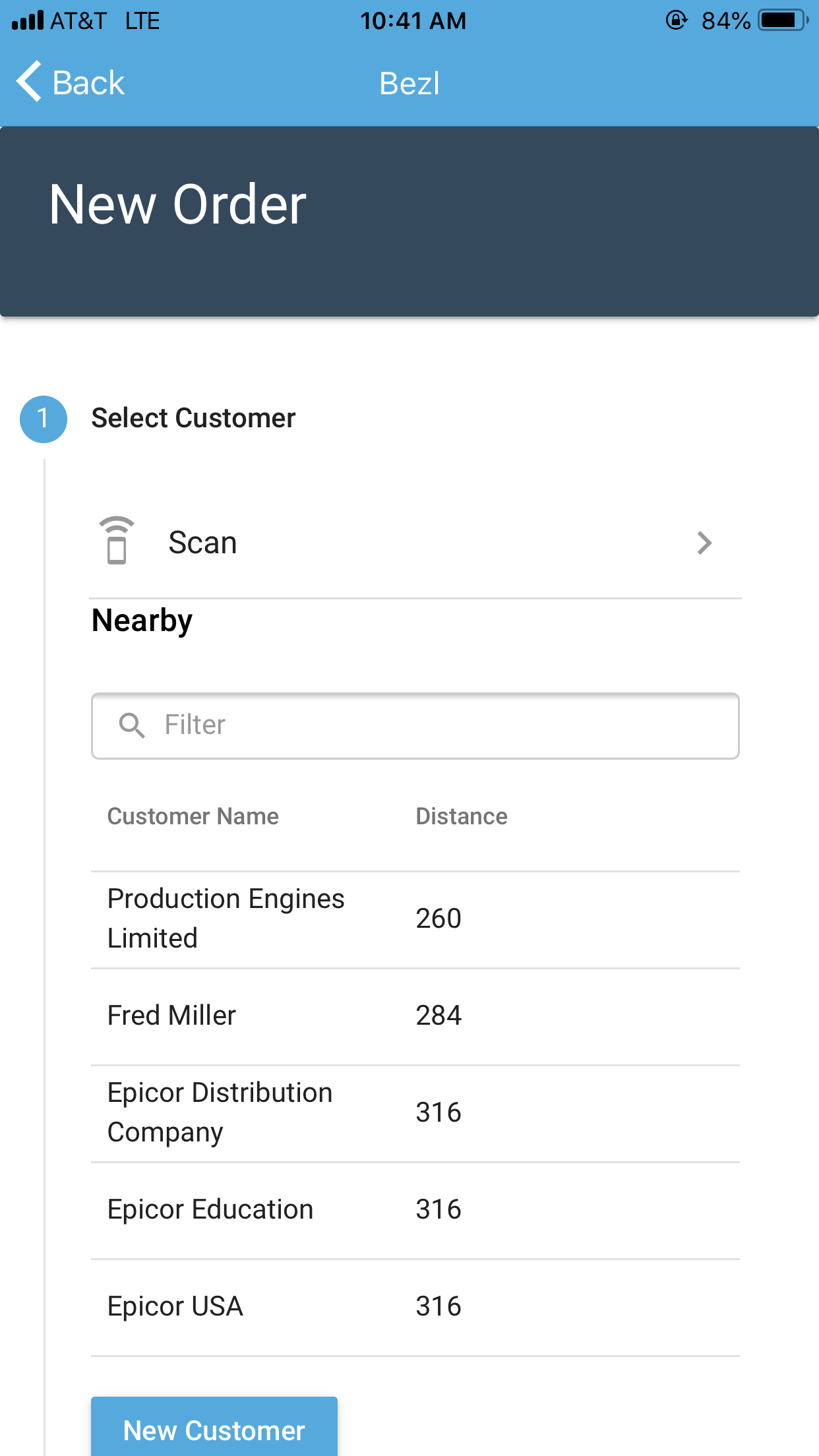Pick Epicor Education customer
The height and width of the screenshot is (1456, 819).
[210, 1209]
